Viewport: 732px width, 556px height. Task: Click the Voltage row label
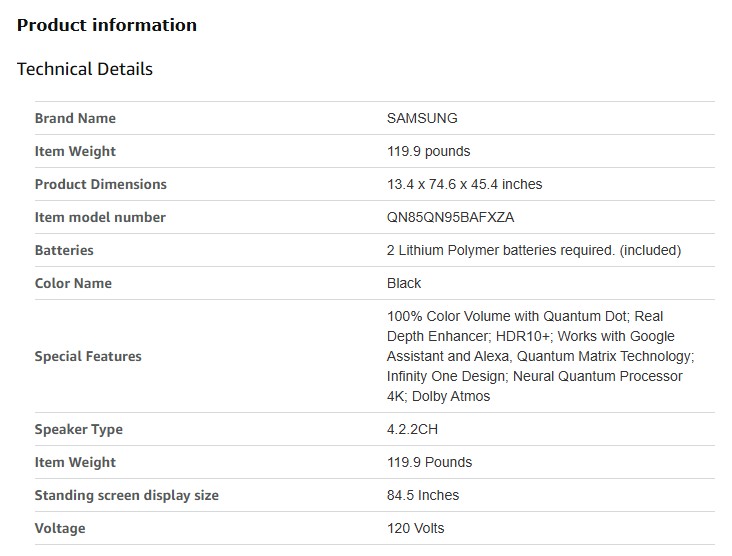pyautogui.click(x=60, y=528)
